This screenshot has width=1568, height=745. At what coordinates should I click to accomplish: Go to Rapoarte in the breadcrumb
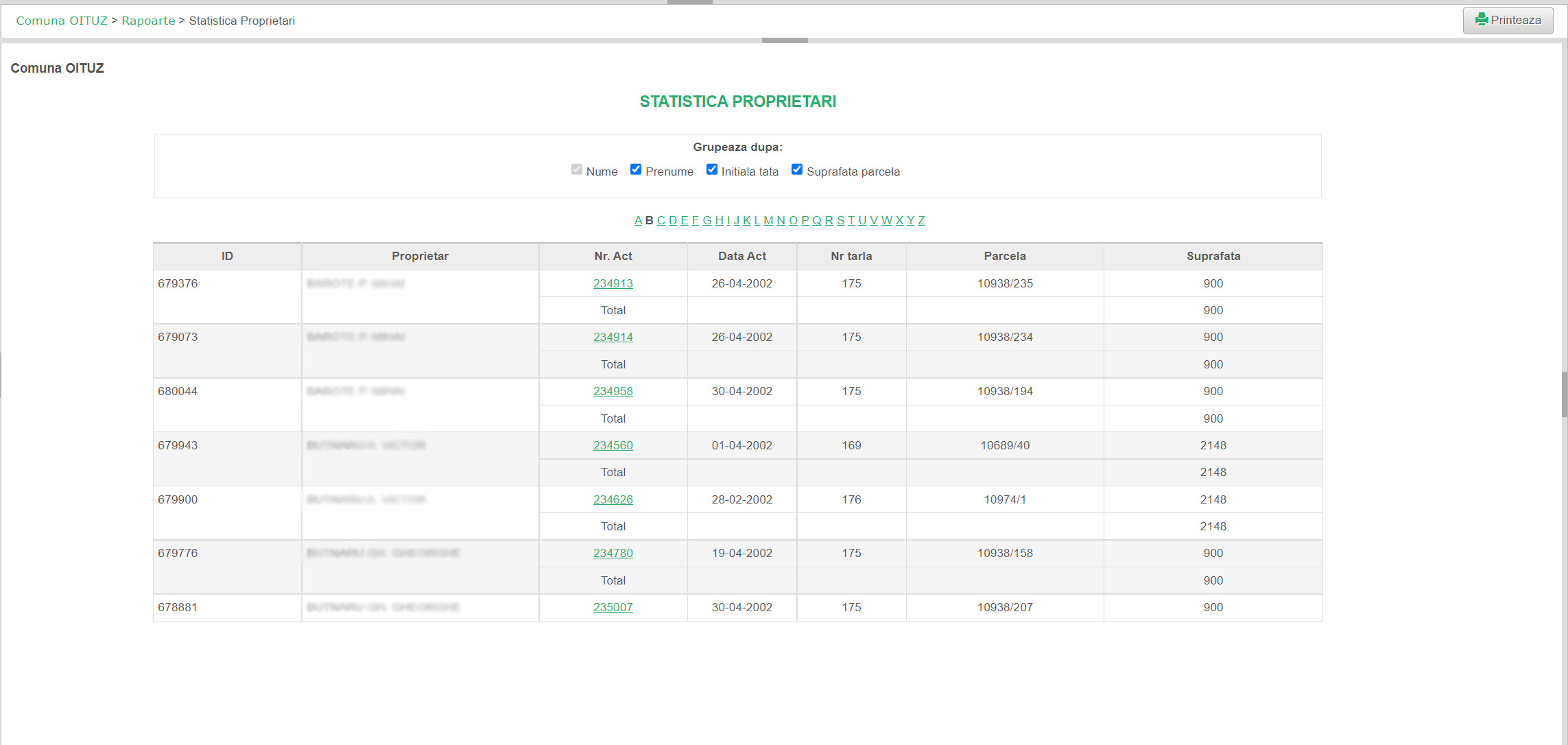click(148, 21)
